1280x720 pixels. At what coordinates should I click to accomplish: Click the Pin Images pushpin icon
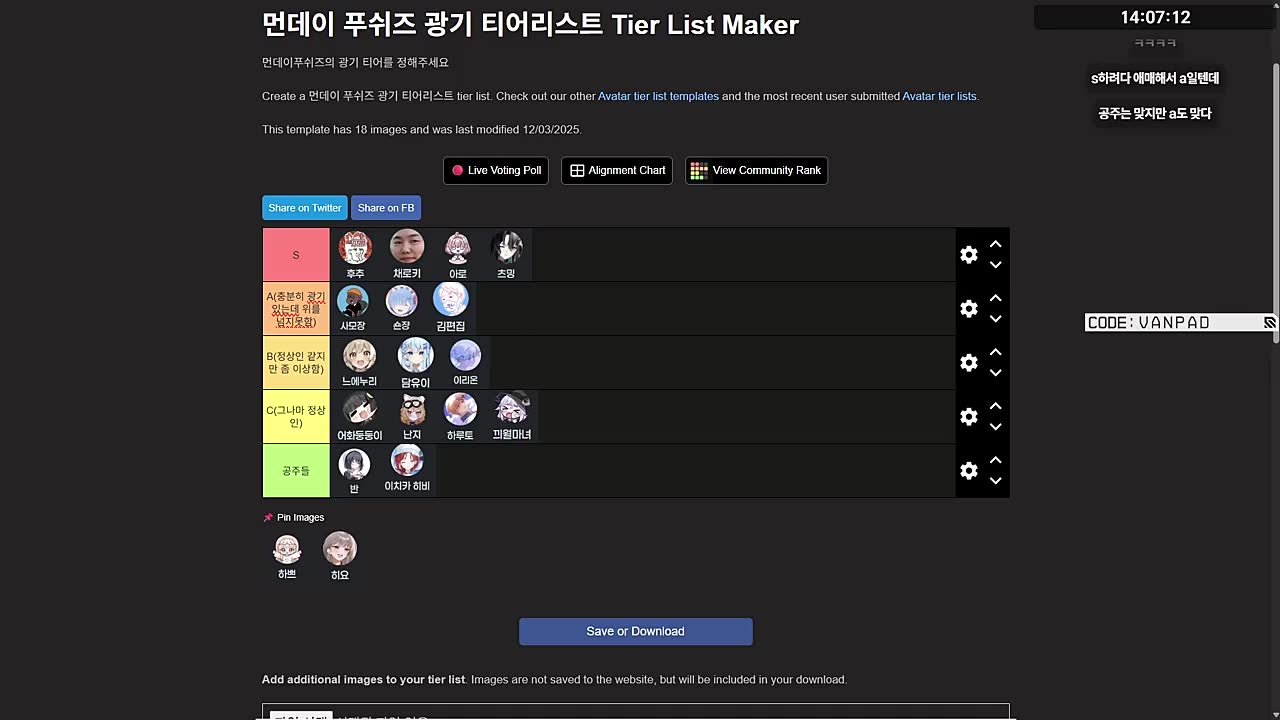(x=267, y=518)
